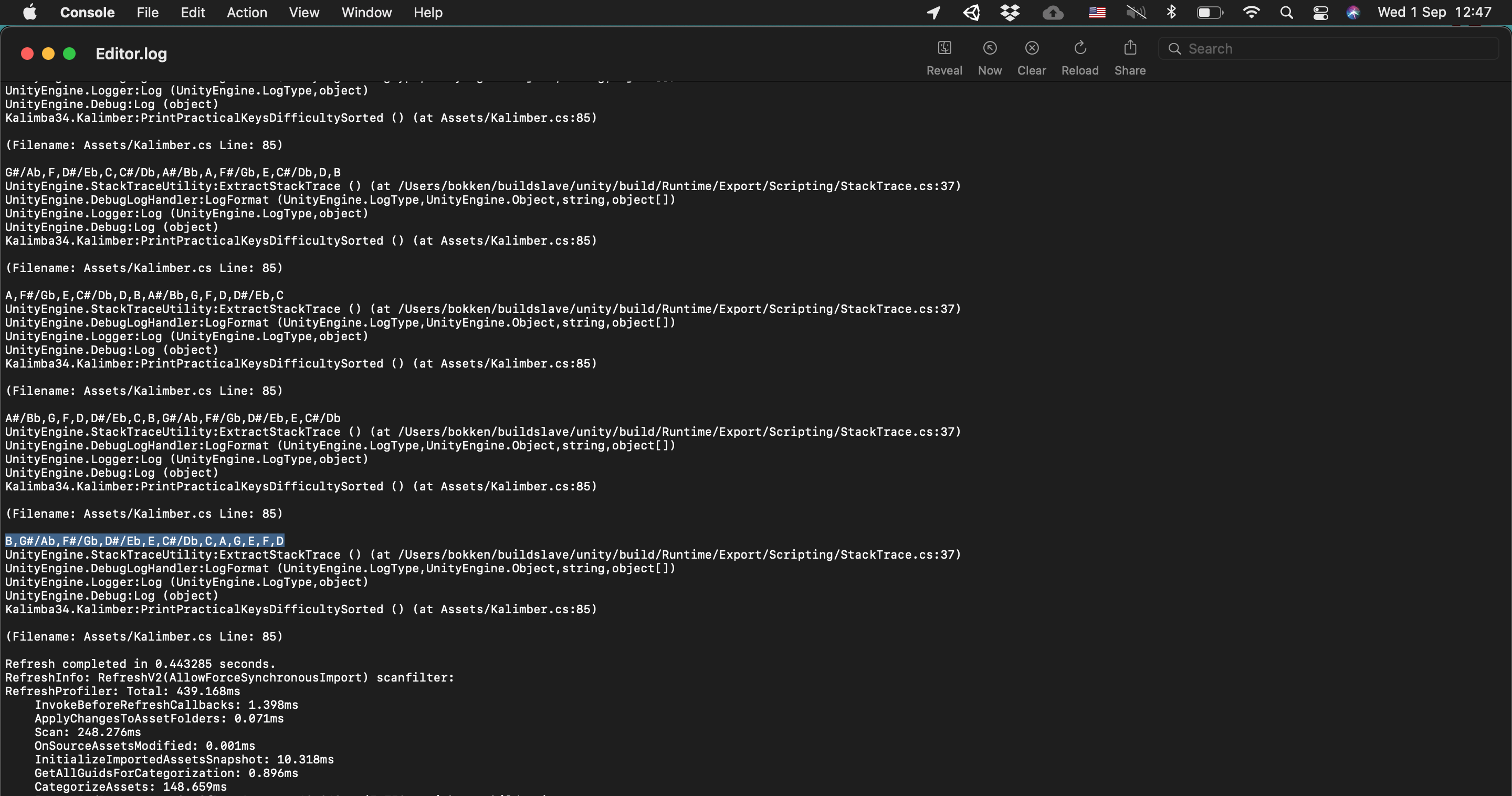Image resolution: width=1512 pixels, height=796 pixels.
Task: Click the Help menu item
Action: click(428, 12)
